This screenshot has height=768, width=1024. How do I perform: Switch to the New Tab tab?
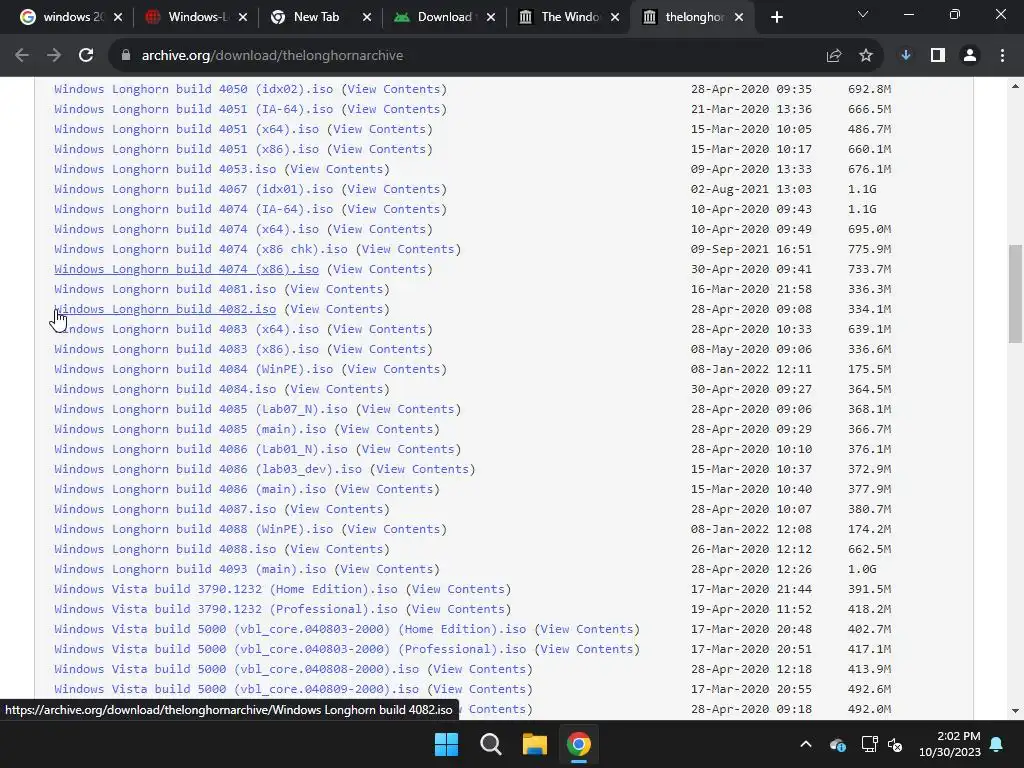point(315,18)
